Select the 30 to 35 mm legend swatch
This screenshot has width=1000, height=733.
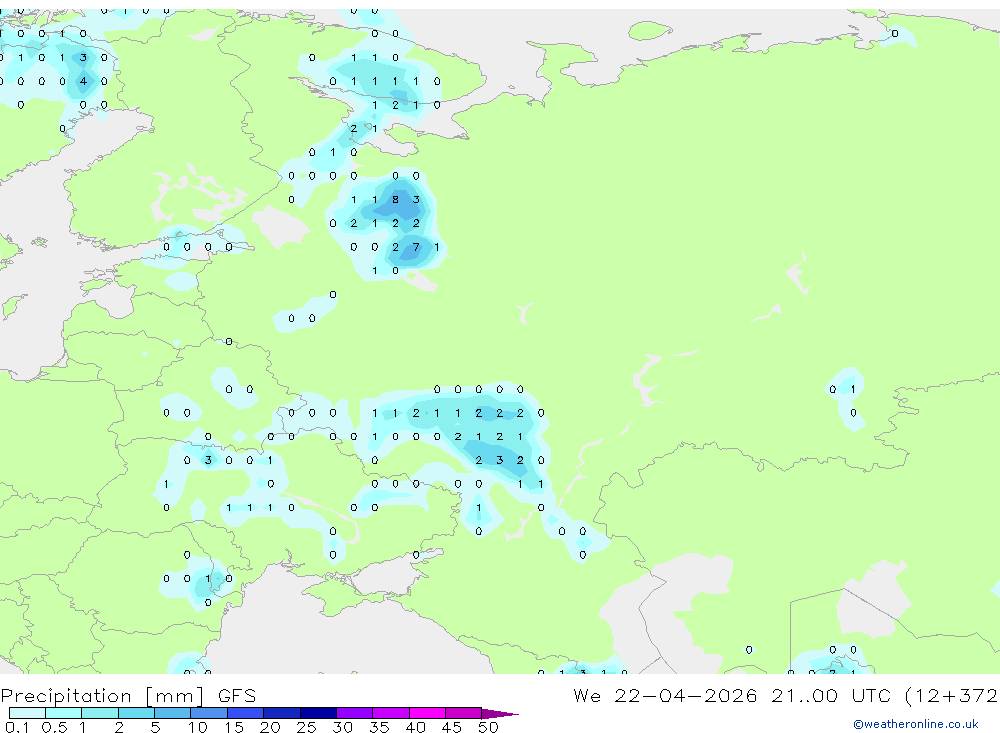[x=355, y=713]
